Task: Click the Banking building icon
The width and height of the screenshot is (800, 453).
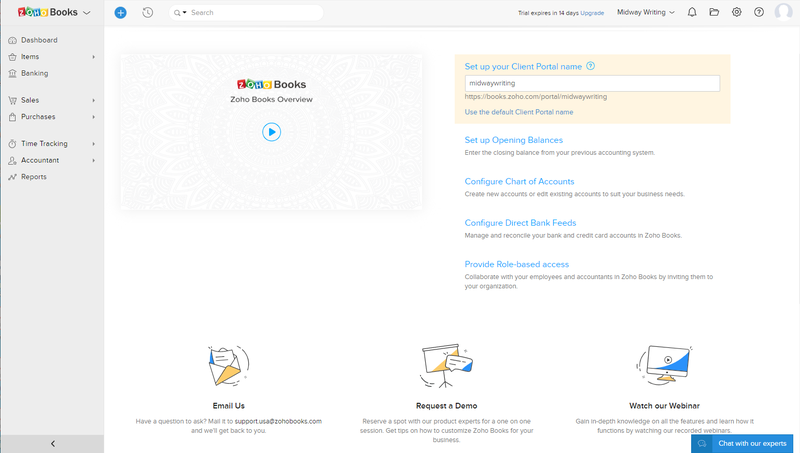Action: [12, 73]
